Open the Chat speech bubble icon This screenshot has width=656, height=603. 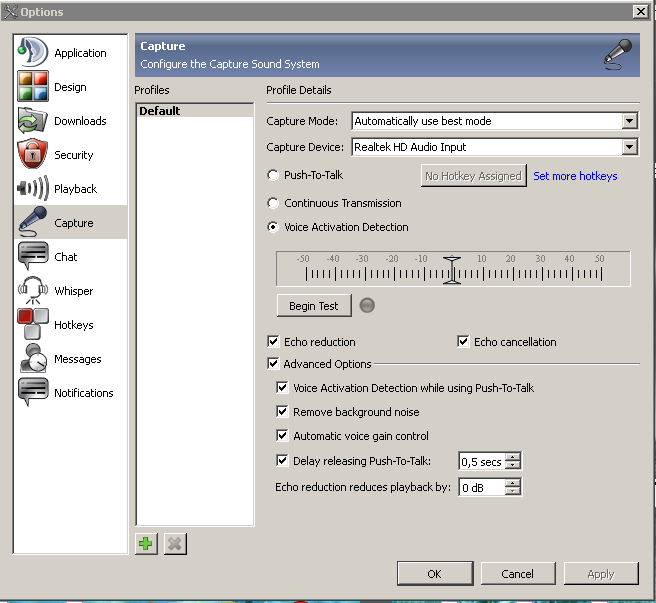[x=33, y=256]
